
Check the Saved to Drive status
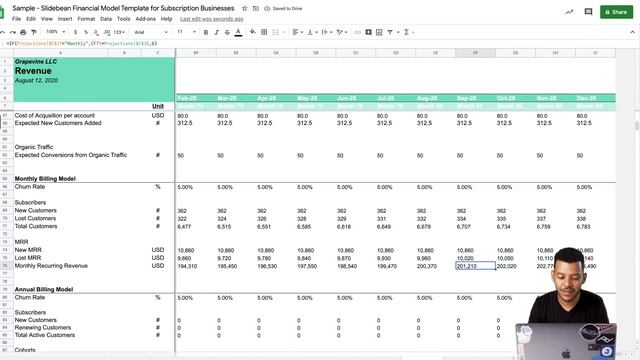click(283, 9)
